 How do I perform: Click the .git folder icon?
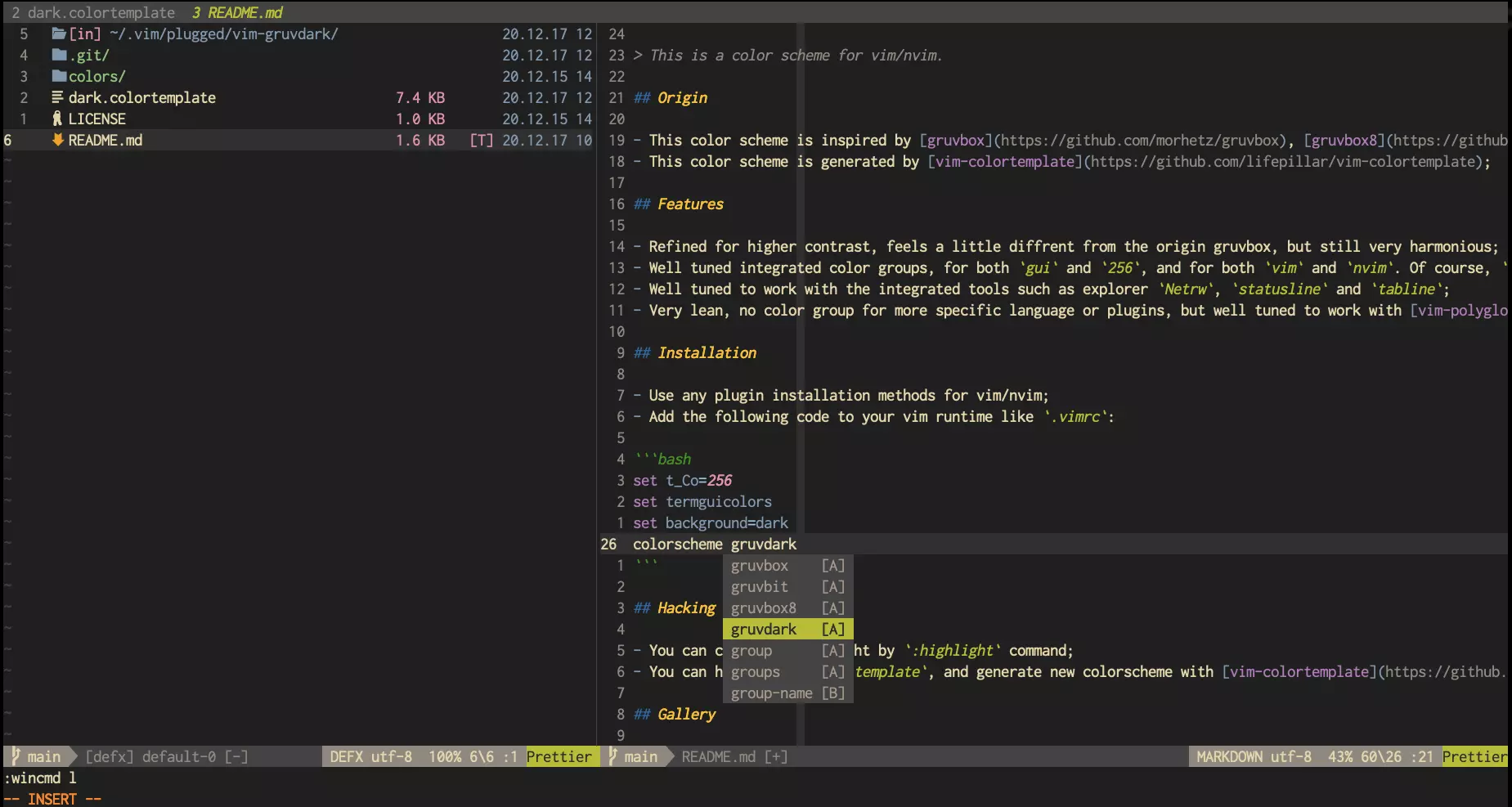click(59, 56)
